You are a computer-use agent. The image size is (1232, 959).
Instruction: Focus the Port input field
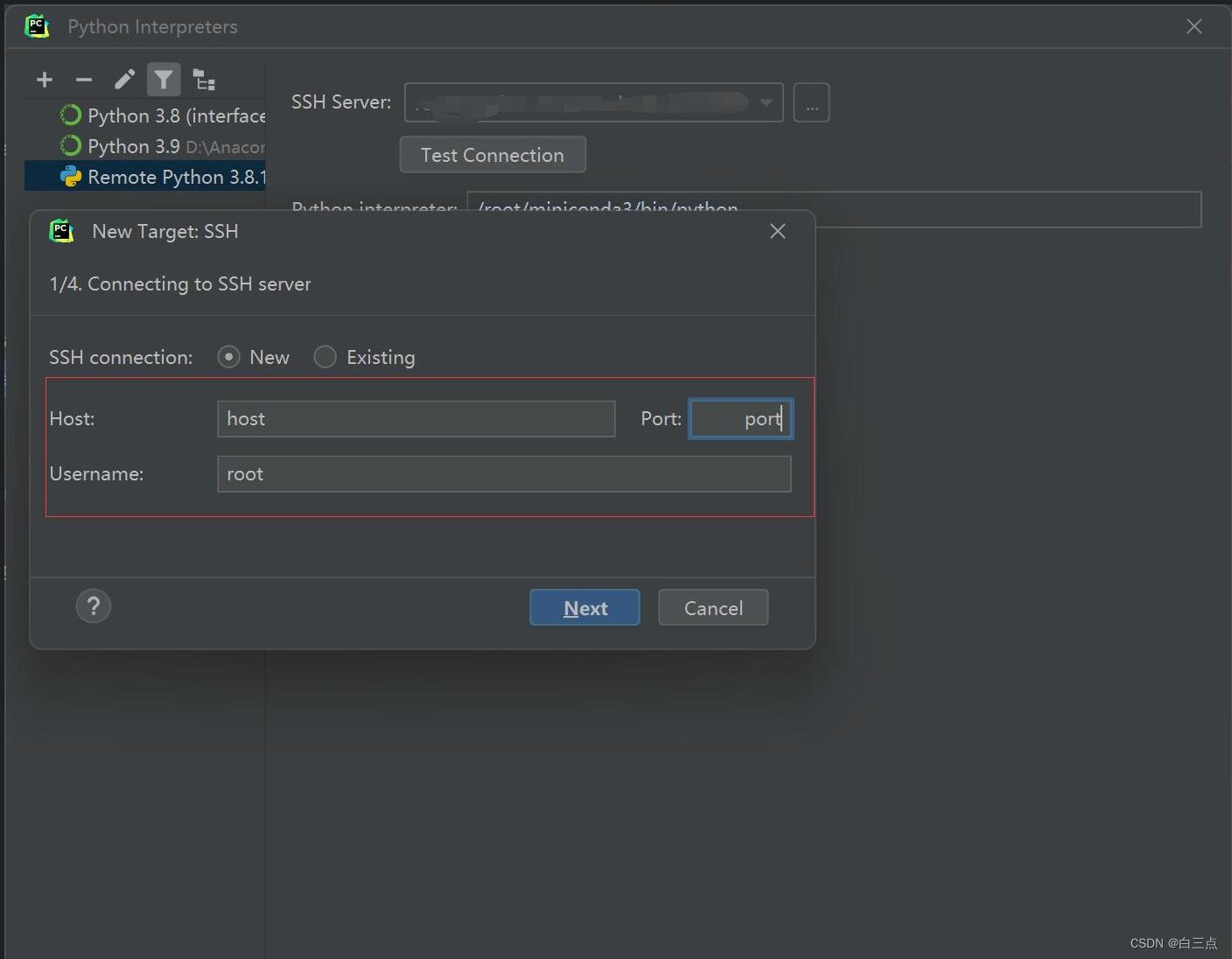coord(741,419)
